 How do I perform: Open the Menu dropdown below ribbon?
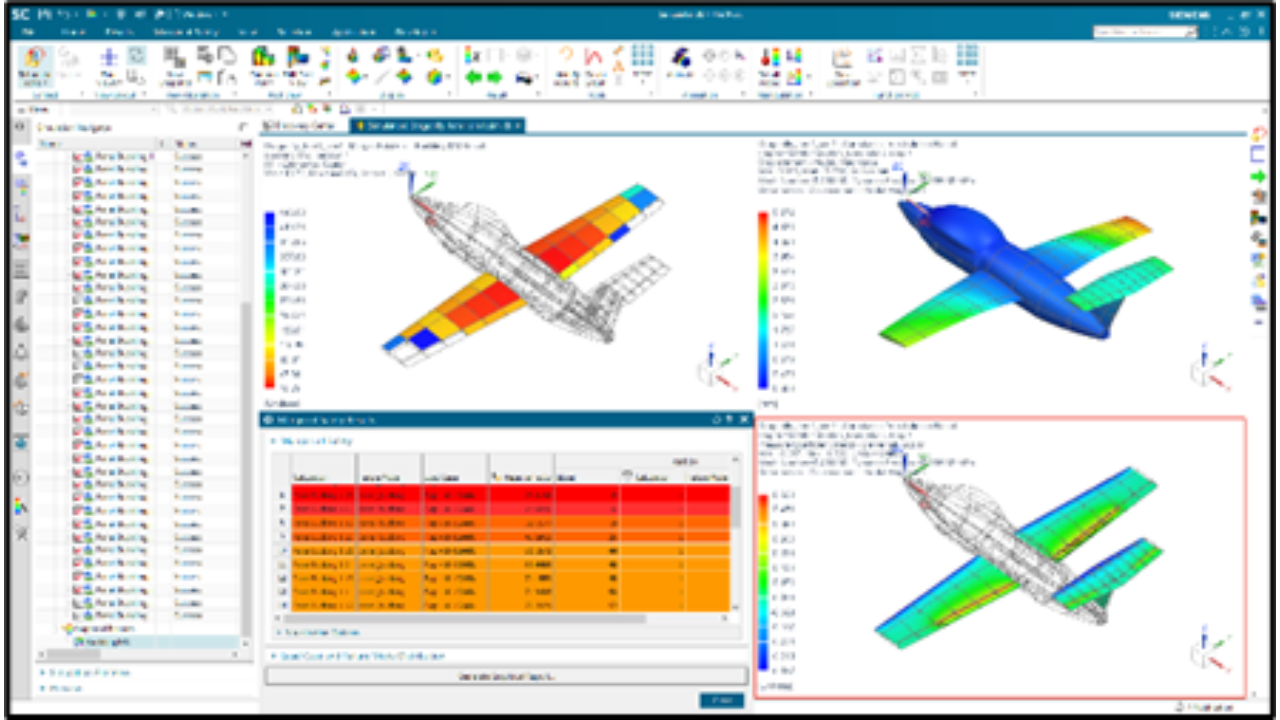click(x=35, y=108)
